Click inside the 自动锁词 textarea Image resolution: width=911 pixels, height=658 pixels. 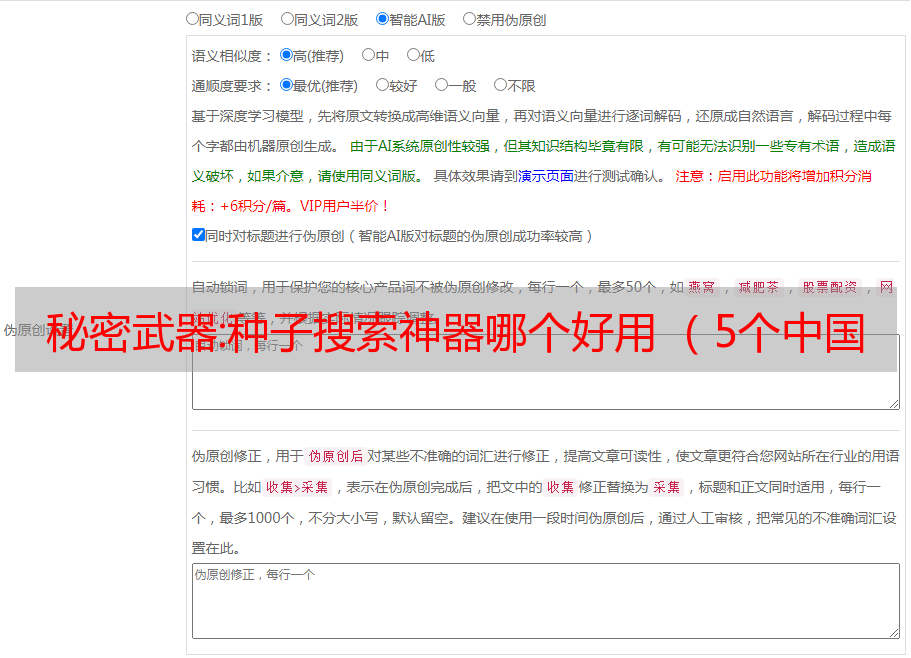[546, 372]
